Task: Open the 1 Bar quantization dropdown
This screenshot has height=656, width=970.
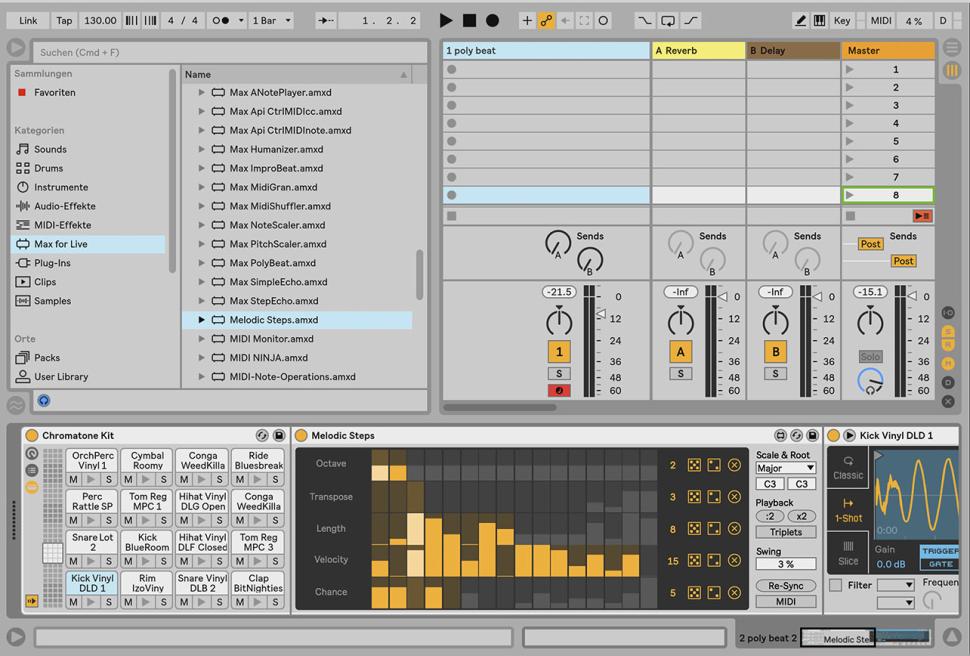Action: point(272,20)
